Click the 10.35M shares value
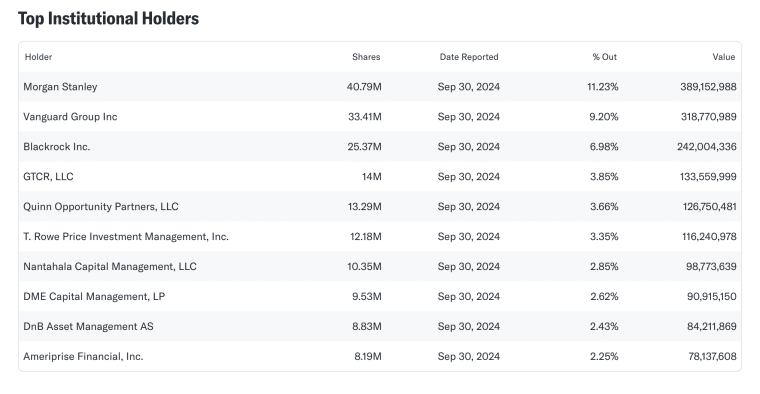This screenshot has height=394, width=760. tap(364, 267)
